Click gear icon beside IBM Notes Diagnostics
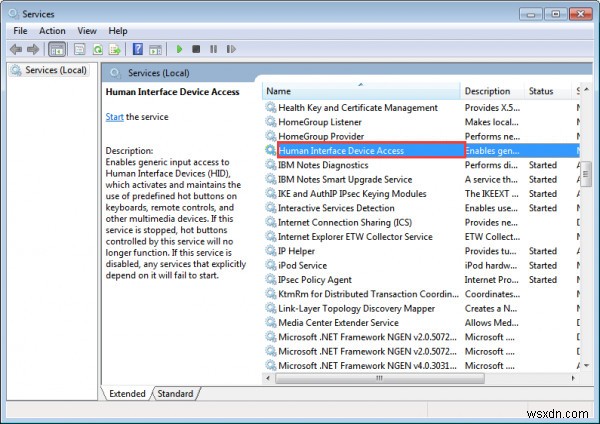This screenshot has height=424, width=600. [x=271, y=165]
